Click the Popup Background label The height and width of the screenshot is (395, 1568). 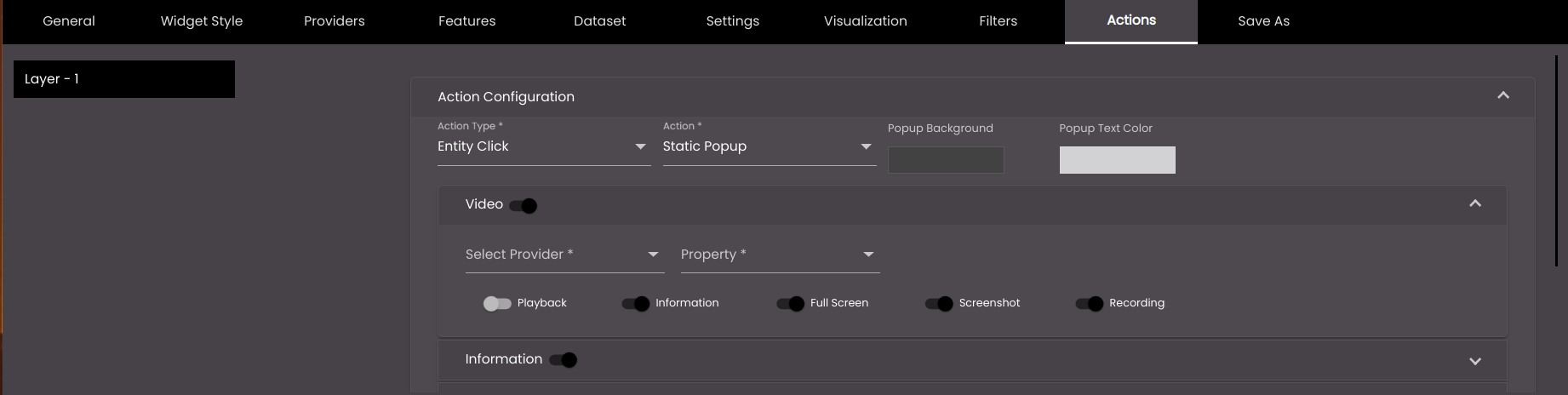coord(941,129)
